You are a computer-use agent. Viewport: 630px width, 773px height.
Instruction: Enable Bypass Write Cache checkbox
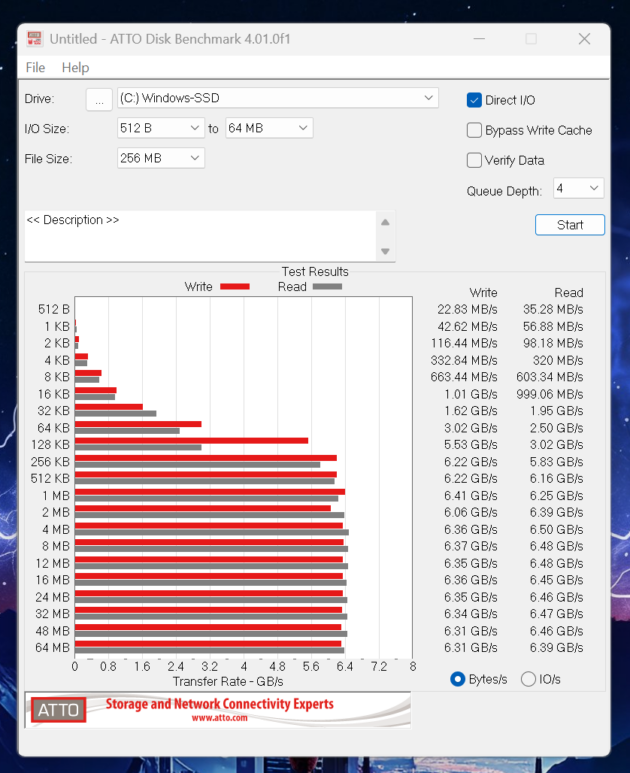pos(474,130)
